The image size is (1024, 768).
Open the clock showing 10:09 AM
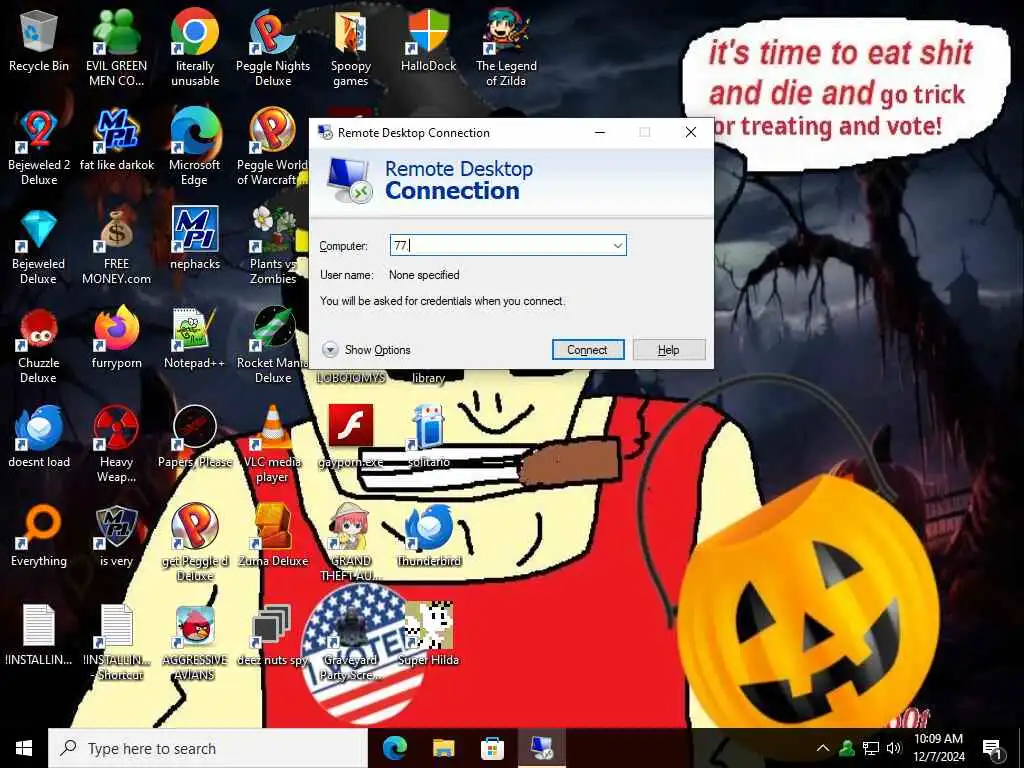938,748
